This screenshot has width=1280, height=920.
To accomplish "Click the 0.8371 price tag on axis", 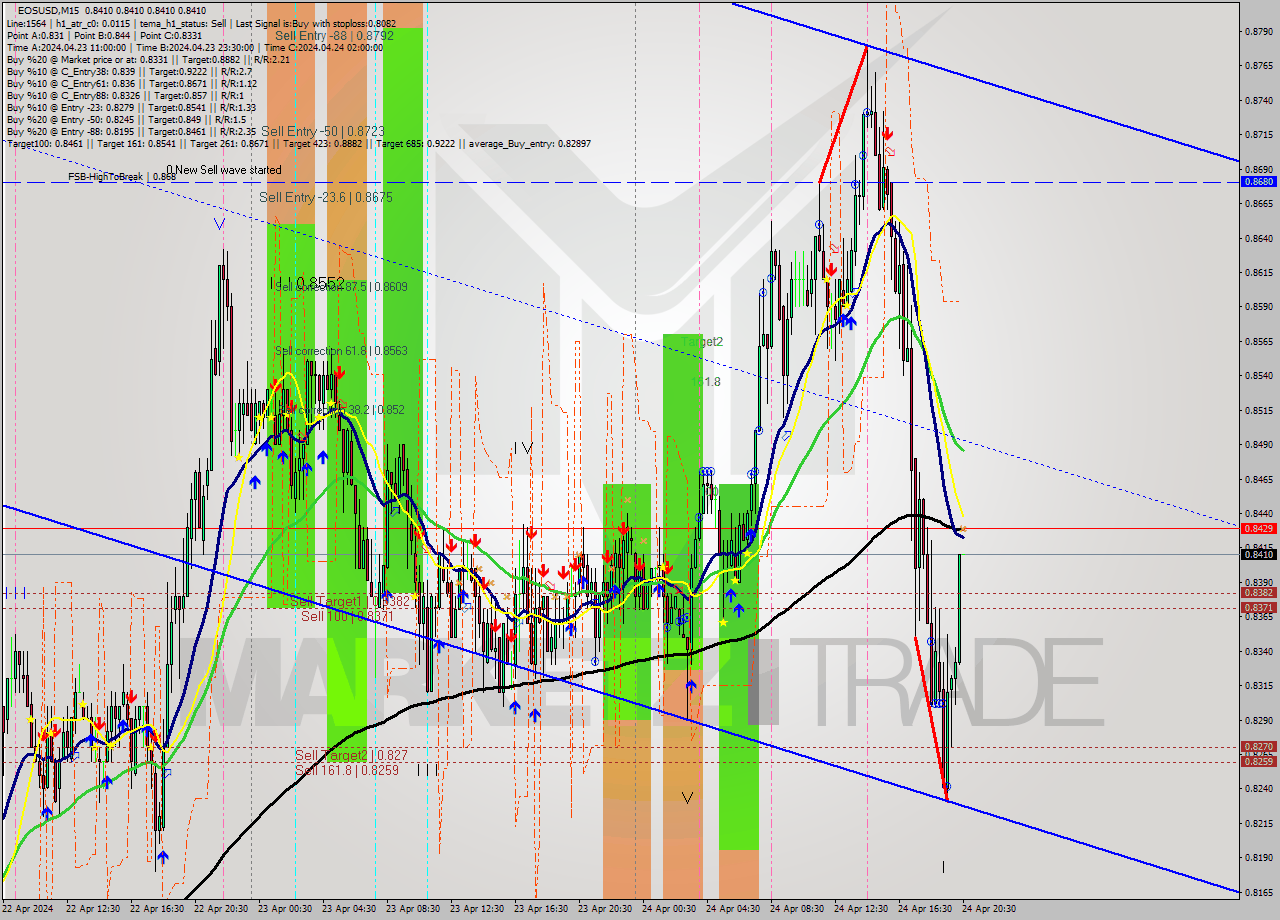I will pos(1258,608).
